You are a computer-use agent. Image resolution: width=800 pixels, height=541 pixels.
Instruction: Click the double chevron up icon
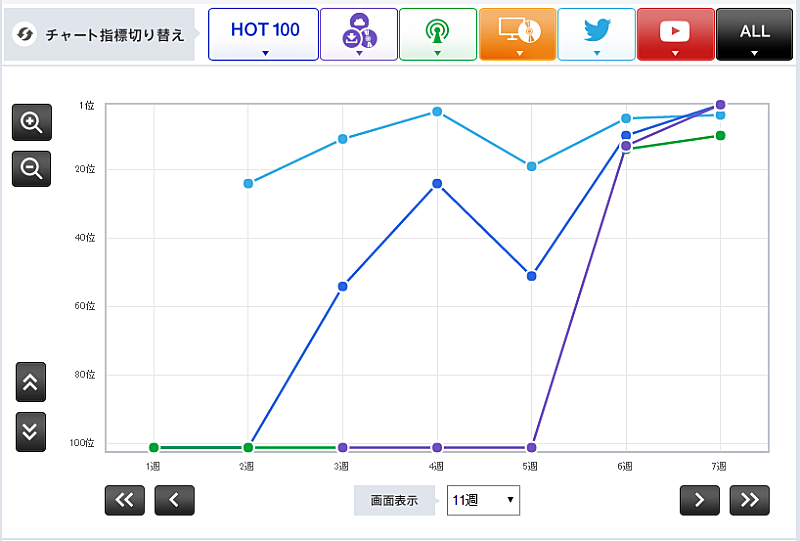(31, 381)
